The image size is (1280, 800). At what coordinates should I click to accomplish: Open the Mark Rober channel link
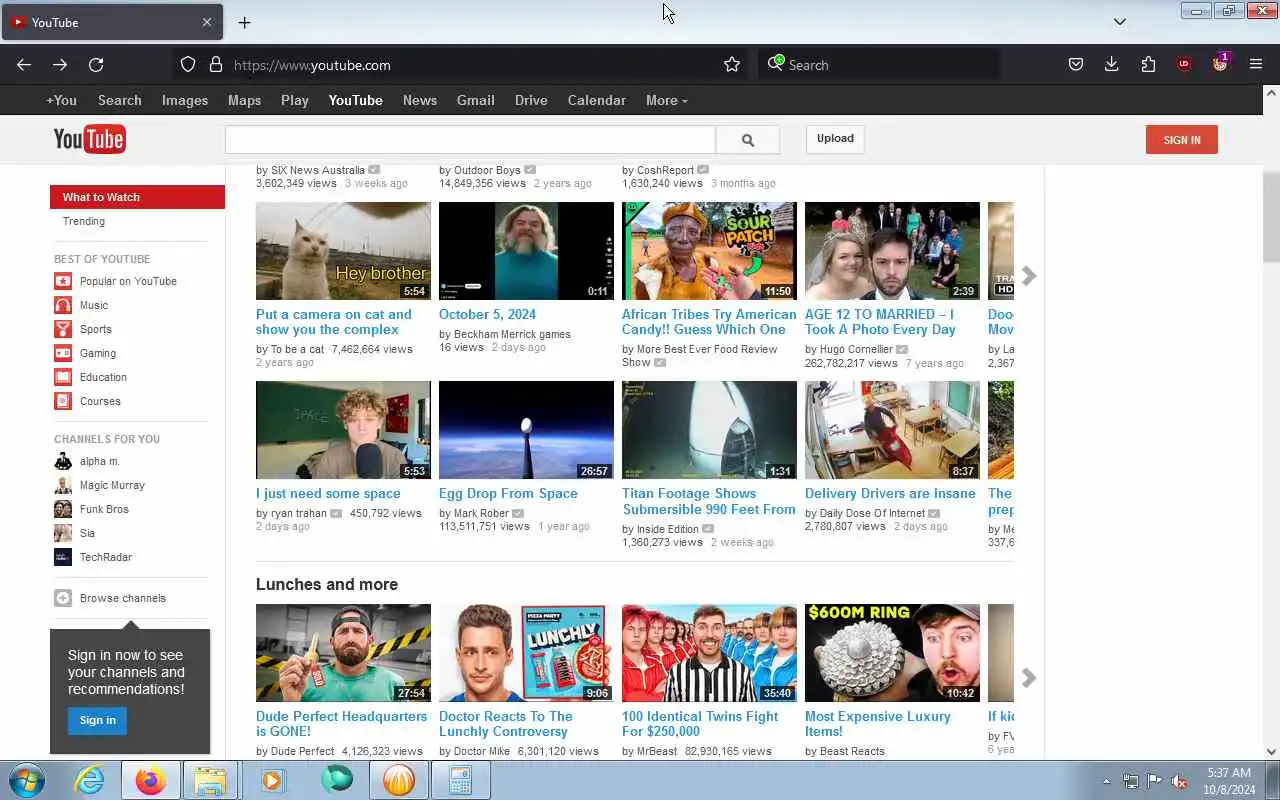[481, 513]
